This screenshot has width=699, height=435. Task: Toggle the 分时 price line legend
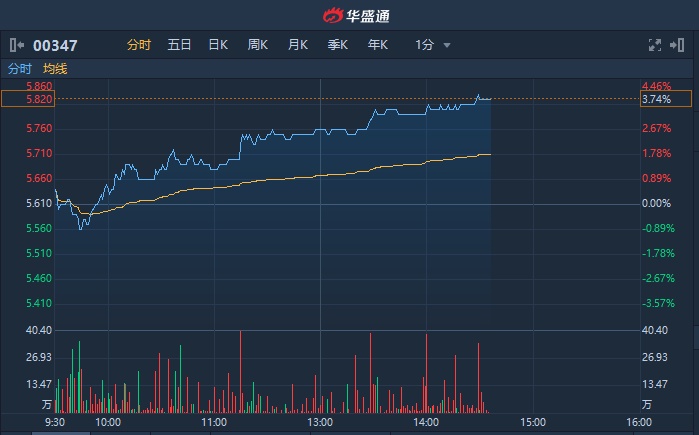pos(20,69)
